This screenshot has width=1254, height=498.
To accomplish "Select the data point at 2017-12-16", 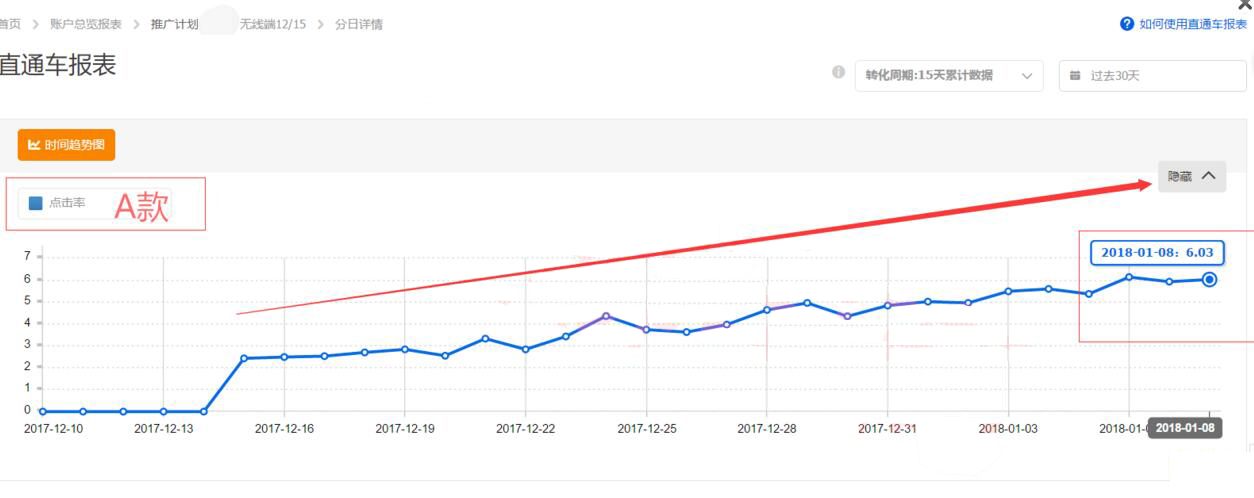I will pos(284,357).
